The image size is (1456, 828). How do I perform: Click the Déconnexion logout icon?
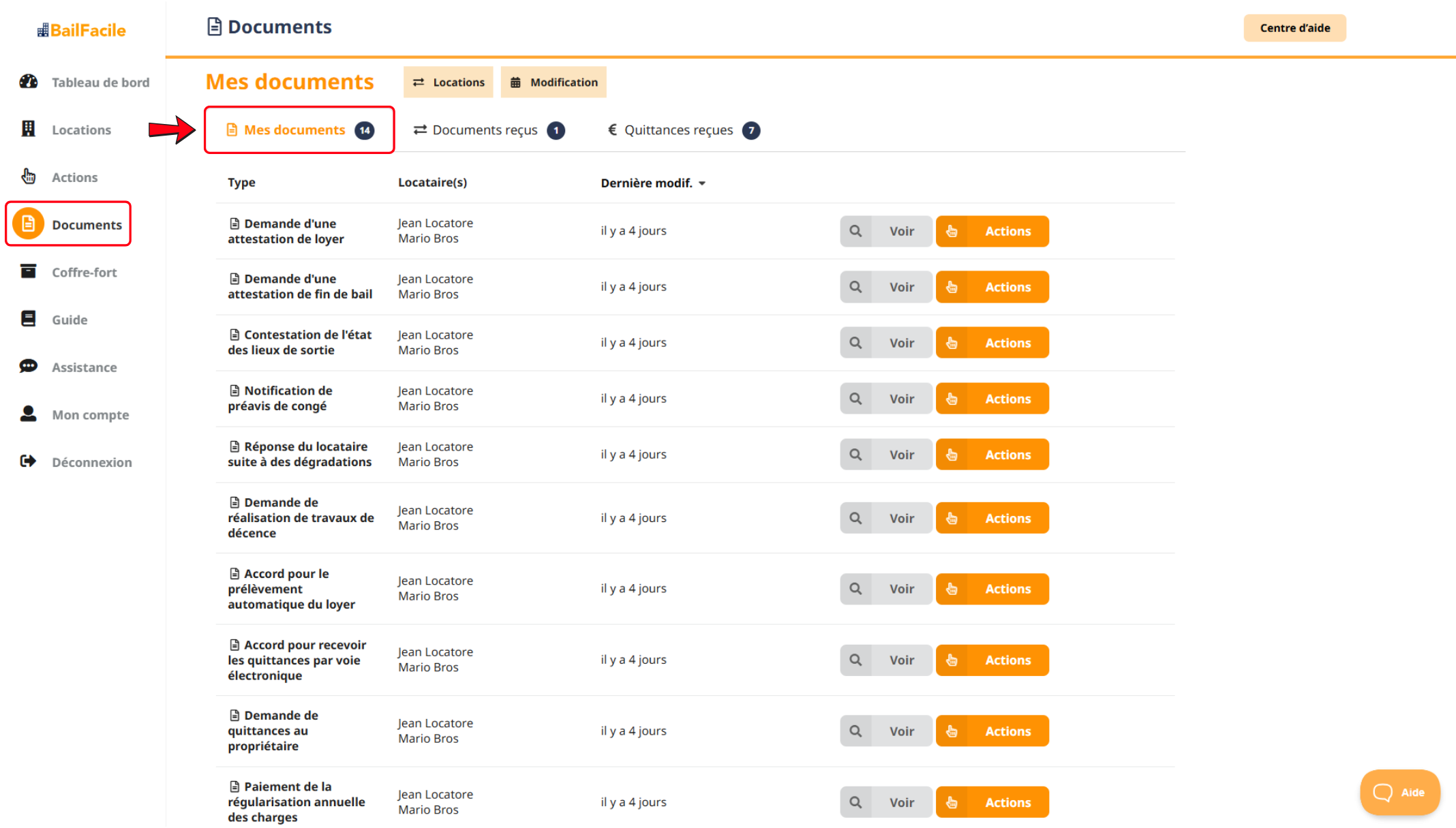[x=28, y=461]
